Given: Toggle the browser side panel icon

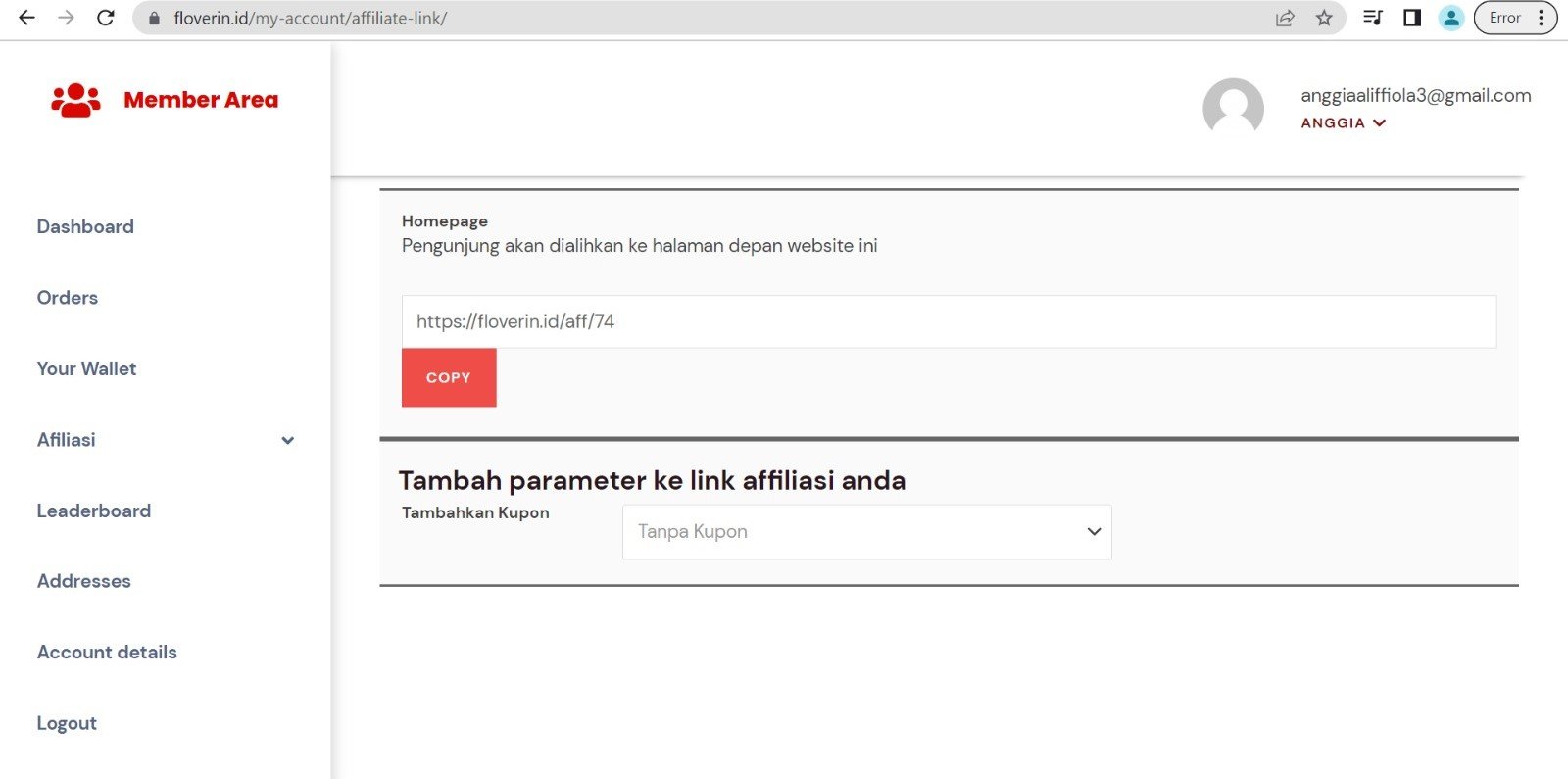Looking at the screenshot, I should (1412, 18).
